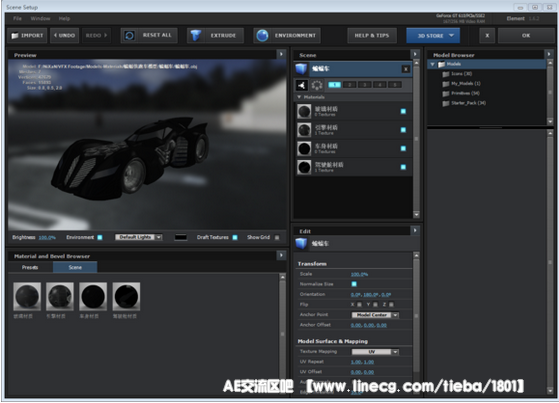Toggle visibility of third material in Scene
The image size is (559, 403).
pyautogui.click(x=403, y=148)
